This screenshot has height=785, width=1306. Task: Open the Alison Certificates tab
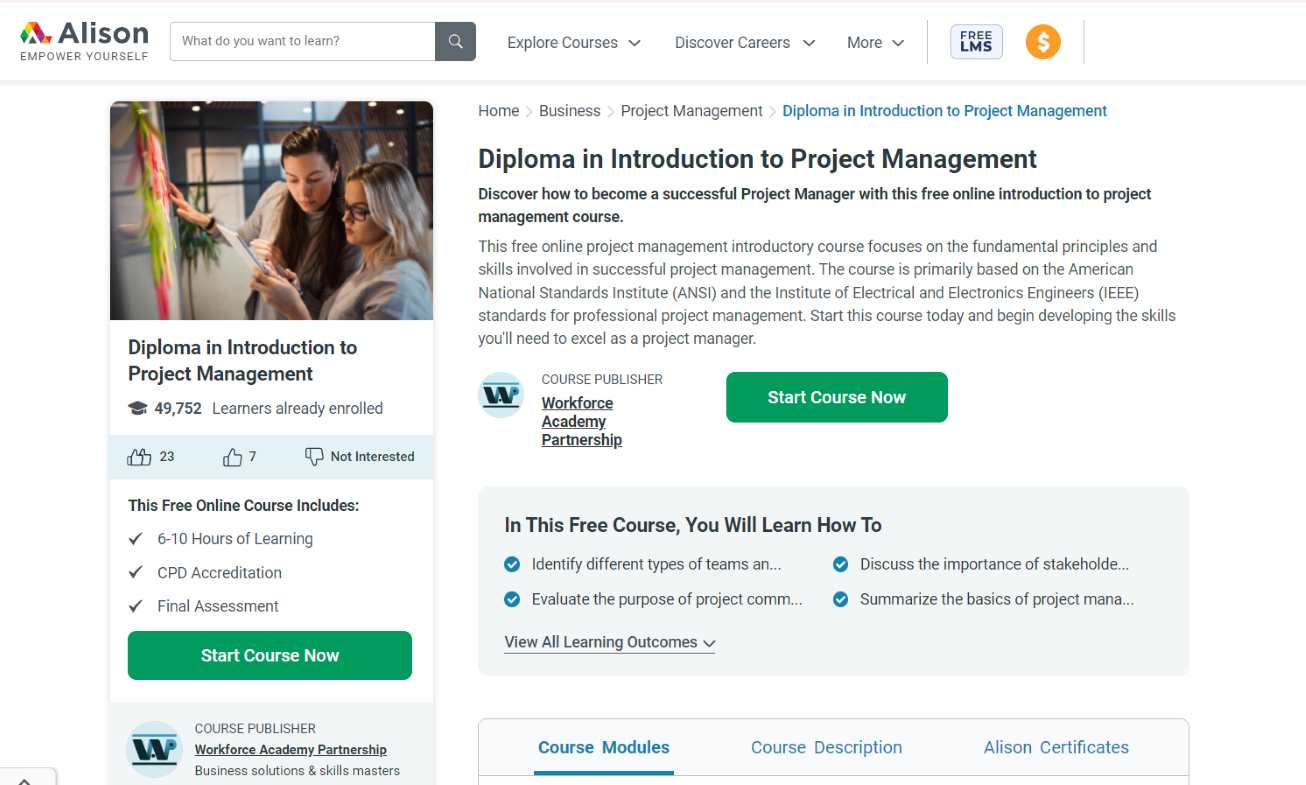click(x=1056, y=747)
